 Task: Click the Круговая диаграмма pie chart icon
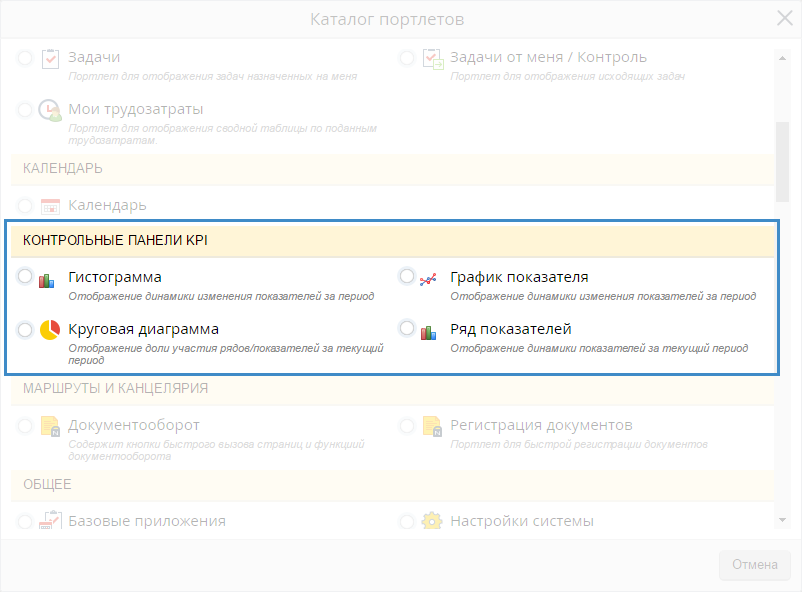(49, 330)
